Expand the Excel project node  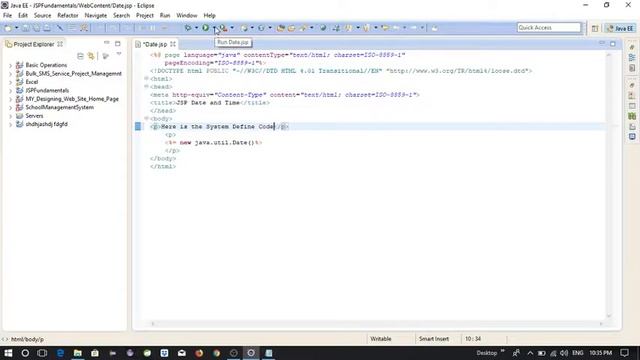(10, 82)
